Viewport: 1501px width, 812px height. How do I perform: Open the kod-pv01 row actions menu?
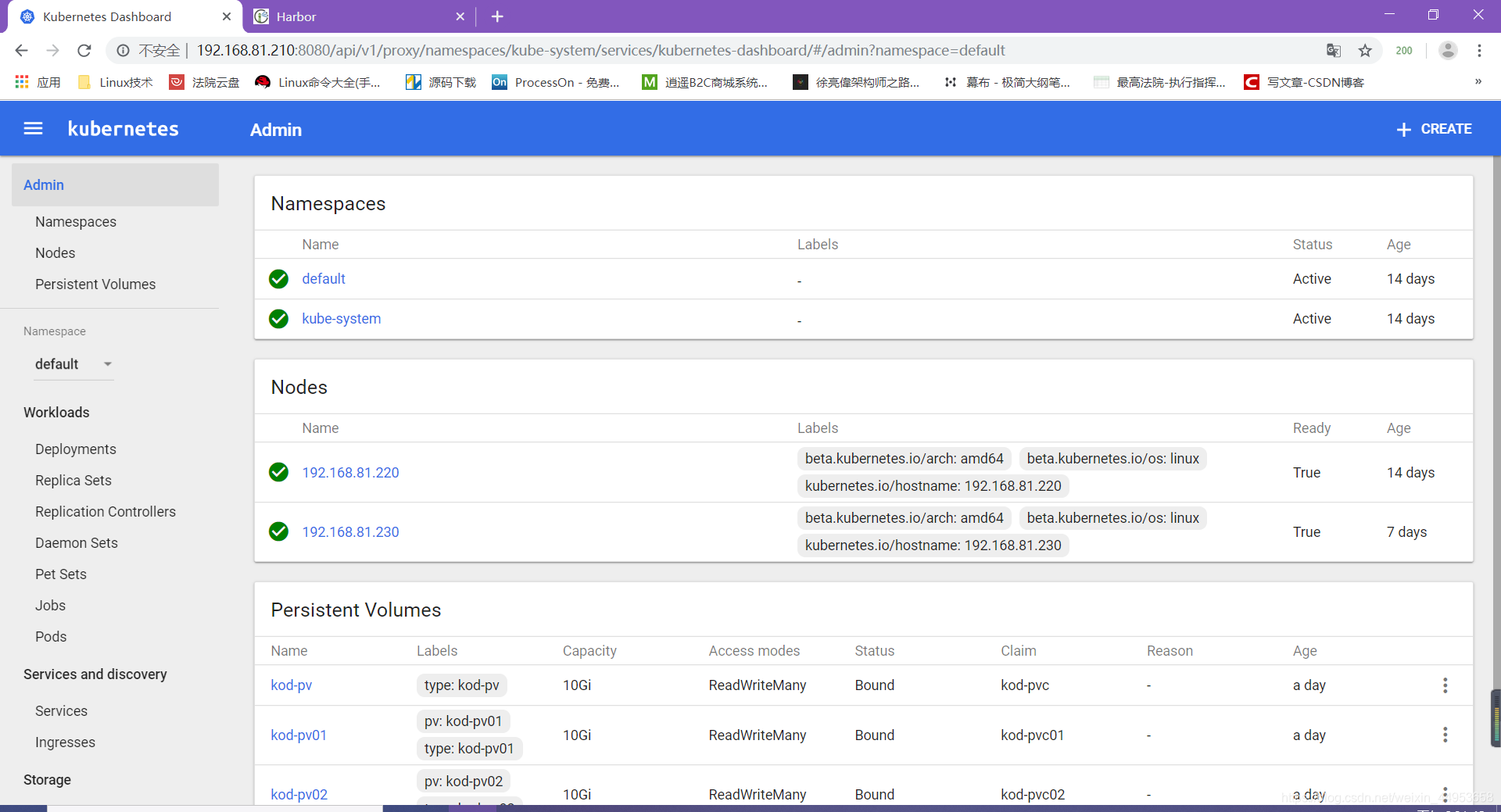click(1445, 735)
